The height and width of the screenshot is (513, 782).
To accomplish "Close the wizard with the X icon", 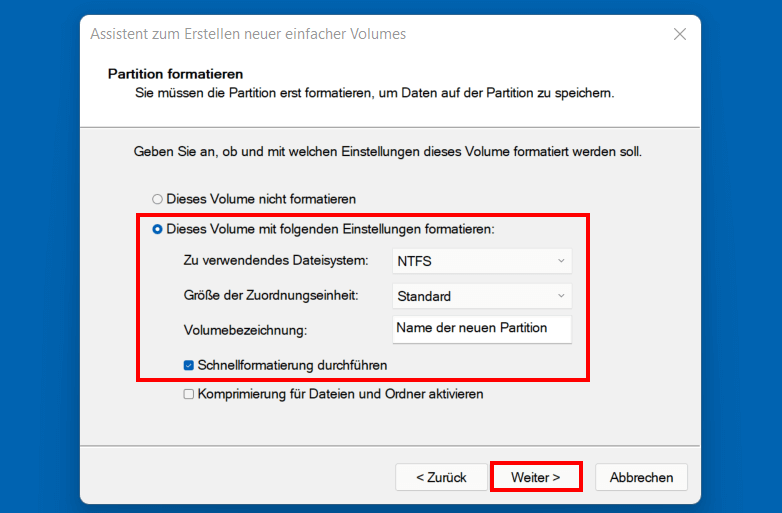I will (680, 34).
